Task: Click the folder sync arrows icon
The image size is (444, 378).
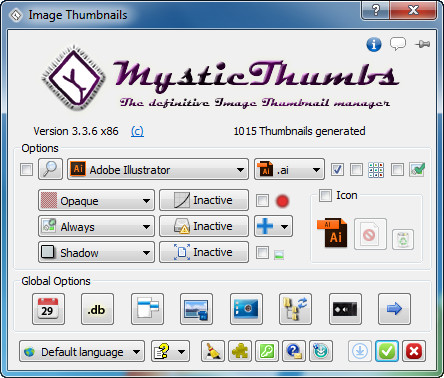Action: point(295,309)
